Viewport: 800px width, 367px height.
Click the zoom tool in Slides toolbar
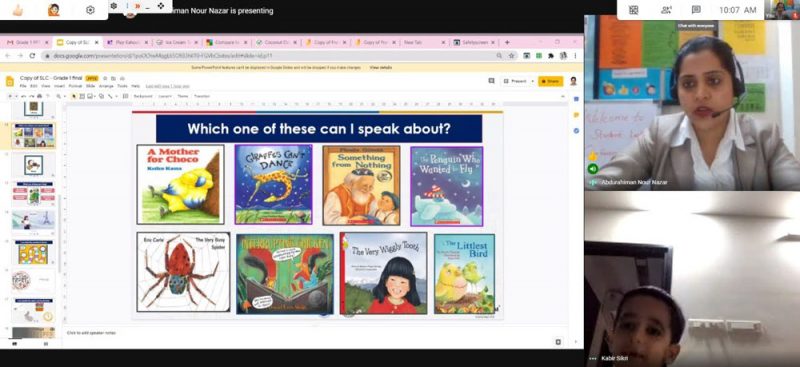(59, 96)
